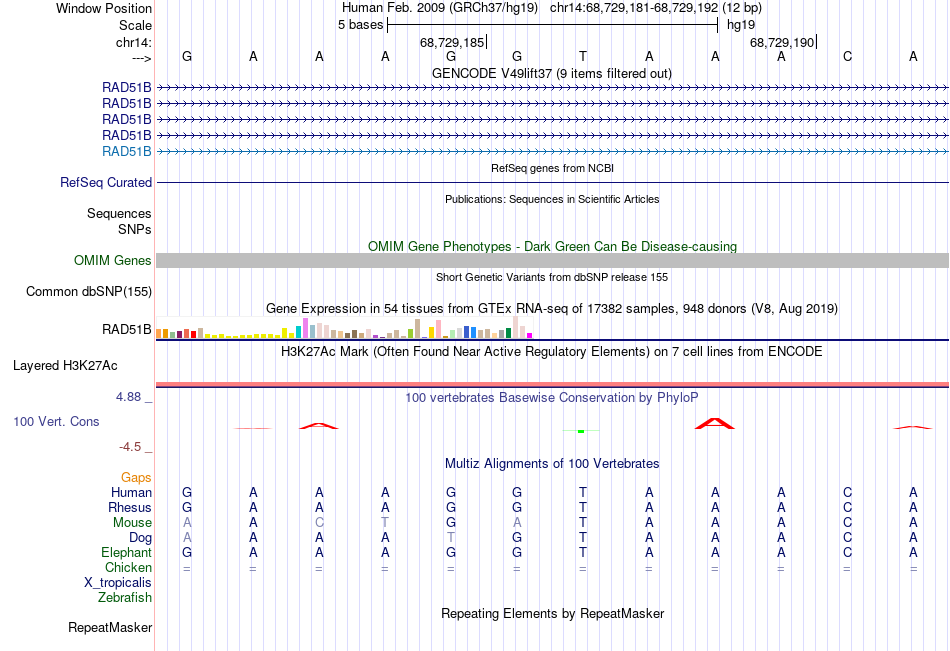Click the gray OMIM Genes bar
Screen dimensions: 950x651
click(552, 261)
